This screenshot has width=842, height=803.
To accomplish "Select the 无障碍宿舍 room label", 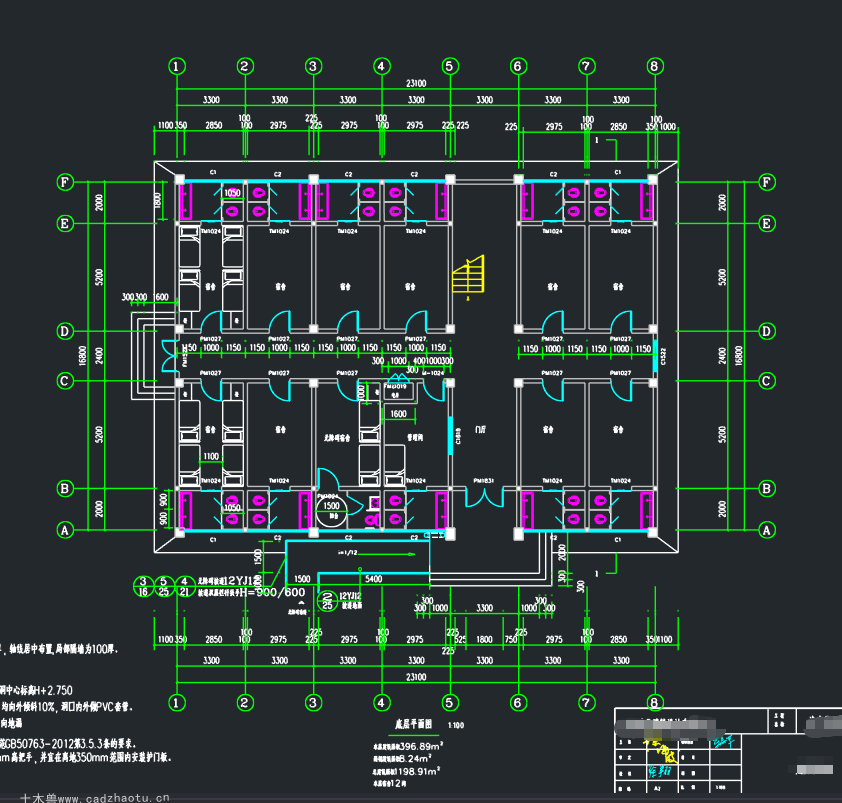I will [x=337, y=438].
